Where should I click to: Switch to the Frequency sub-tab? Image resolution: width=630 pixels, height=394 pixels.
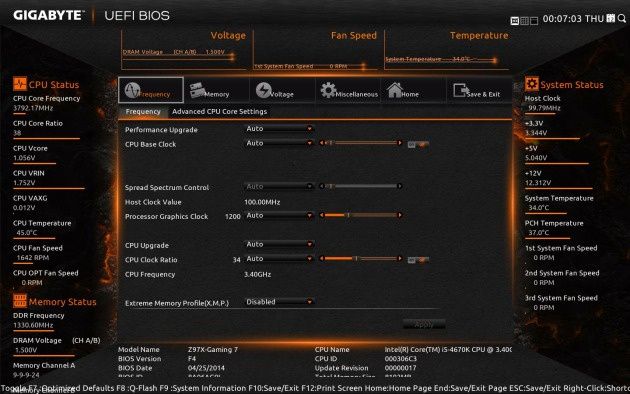click(x=143, y=112)
